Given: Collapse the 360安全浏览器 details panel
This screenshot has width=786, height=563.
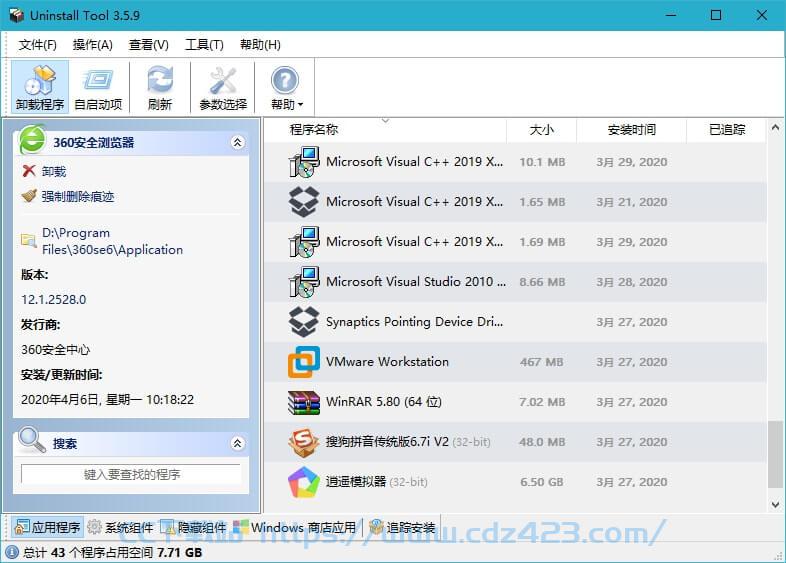Looking at the screenshot, I should tap(238, 142).
